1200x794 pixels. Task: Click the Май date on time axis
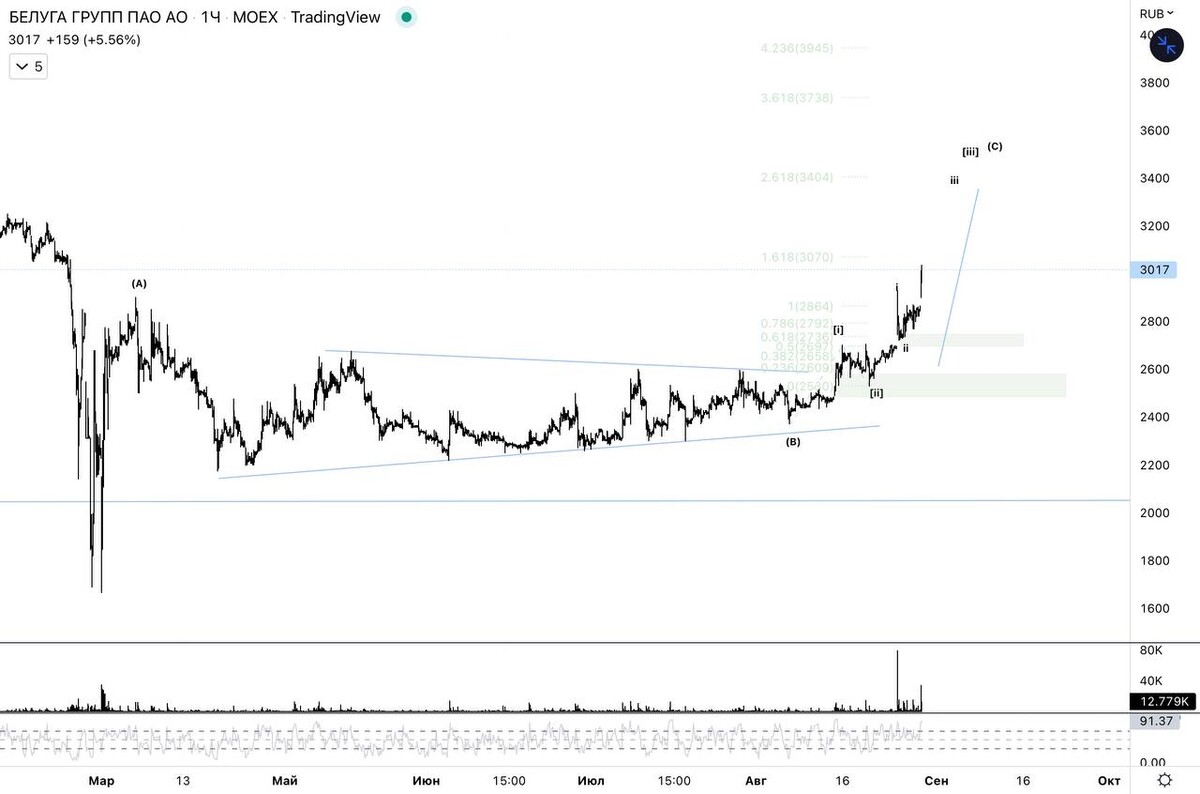pos(283,780)
